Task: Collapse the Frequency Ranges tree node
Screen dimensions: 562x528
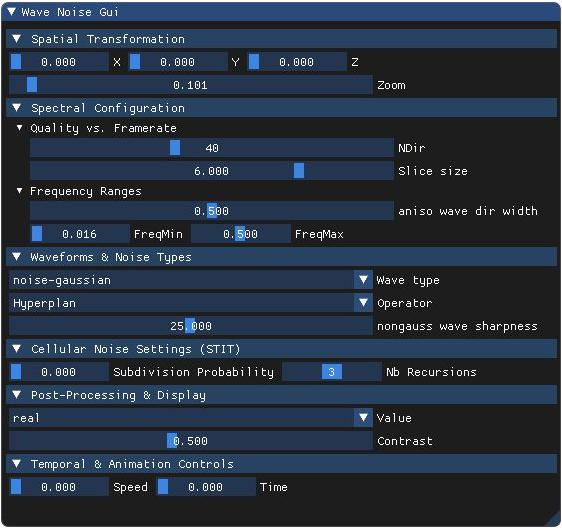Action: 19,191
